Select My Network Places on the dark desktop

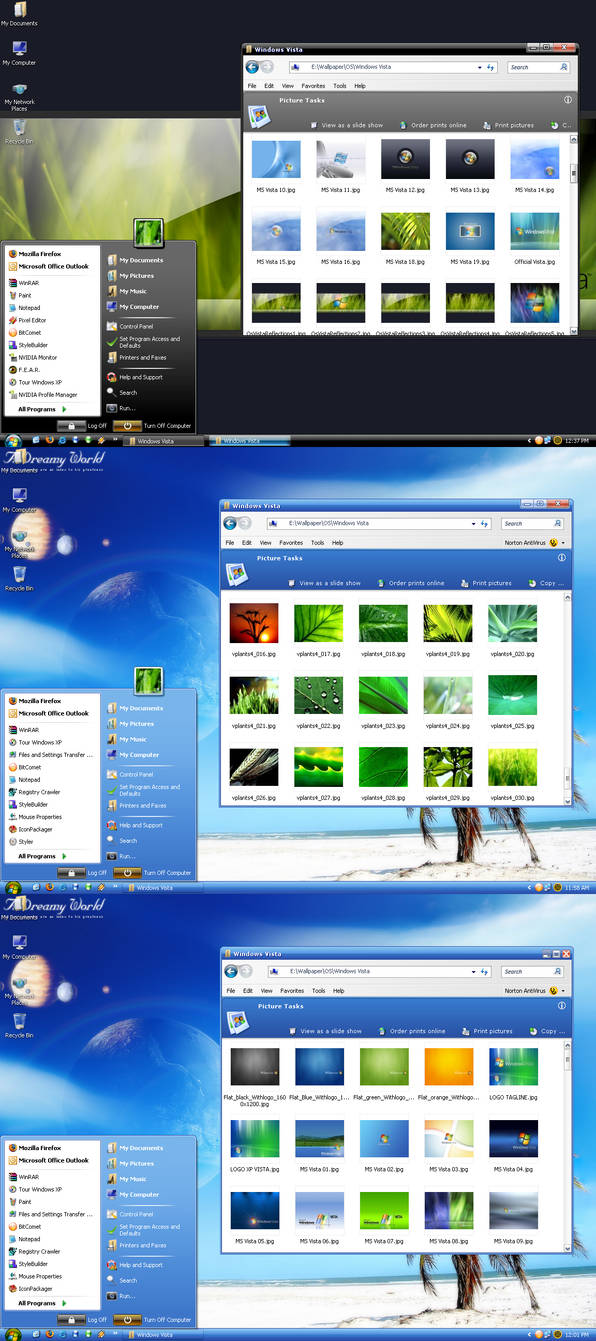click(19, 96)
